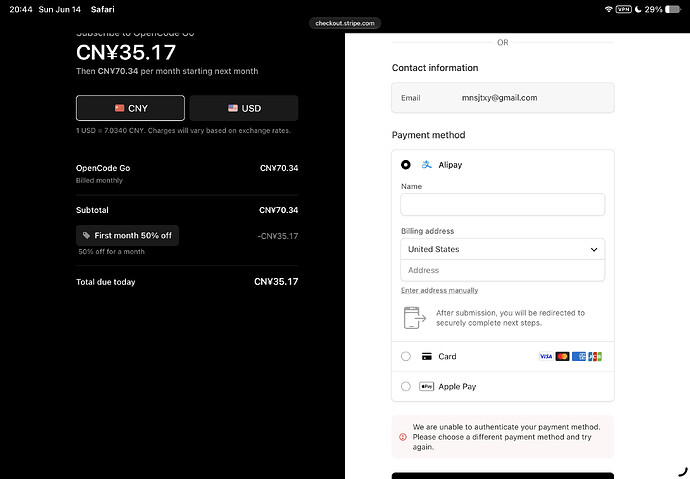Click the Name input field

coord(503,205)
